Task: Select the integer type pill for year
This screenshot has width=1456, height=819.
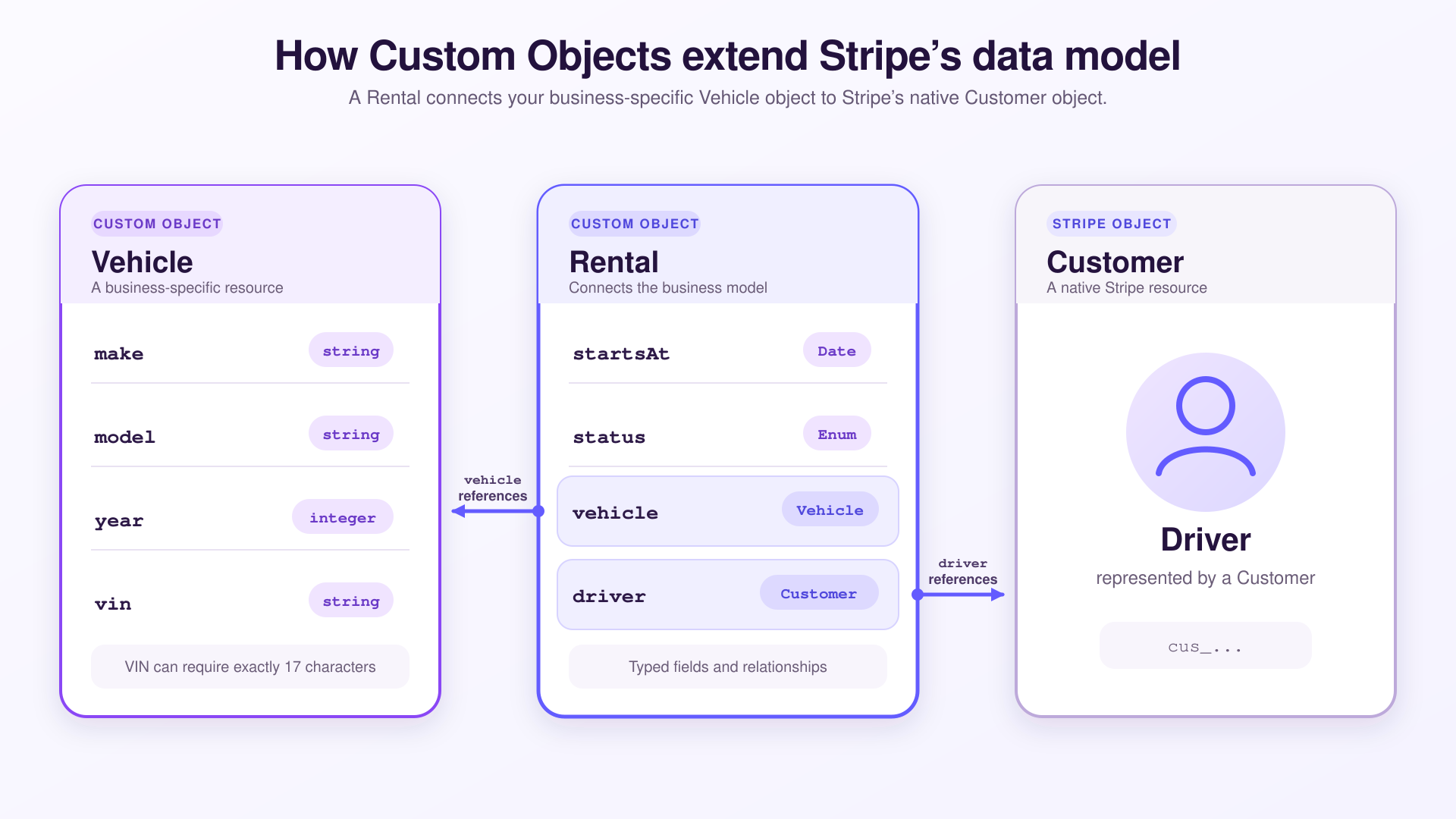Action: 343,517
